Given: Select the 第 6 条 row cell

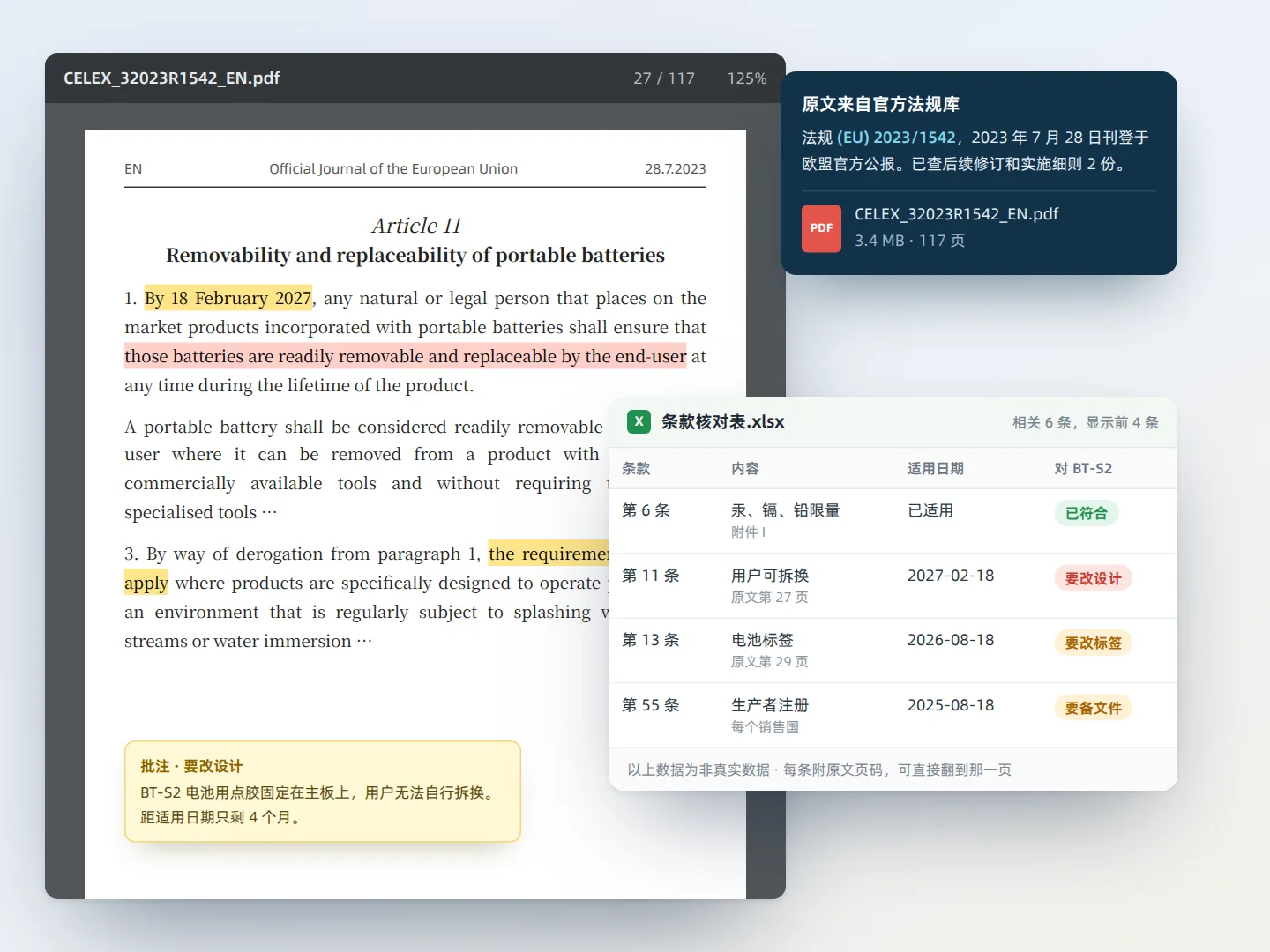Looking at the screenshot, I should (646, 510).
